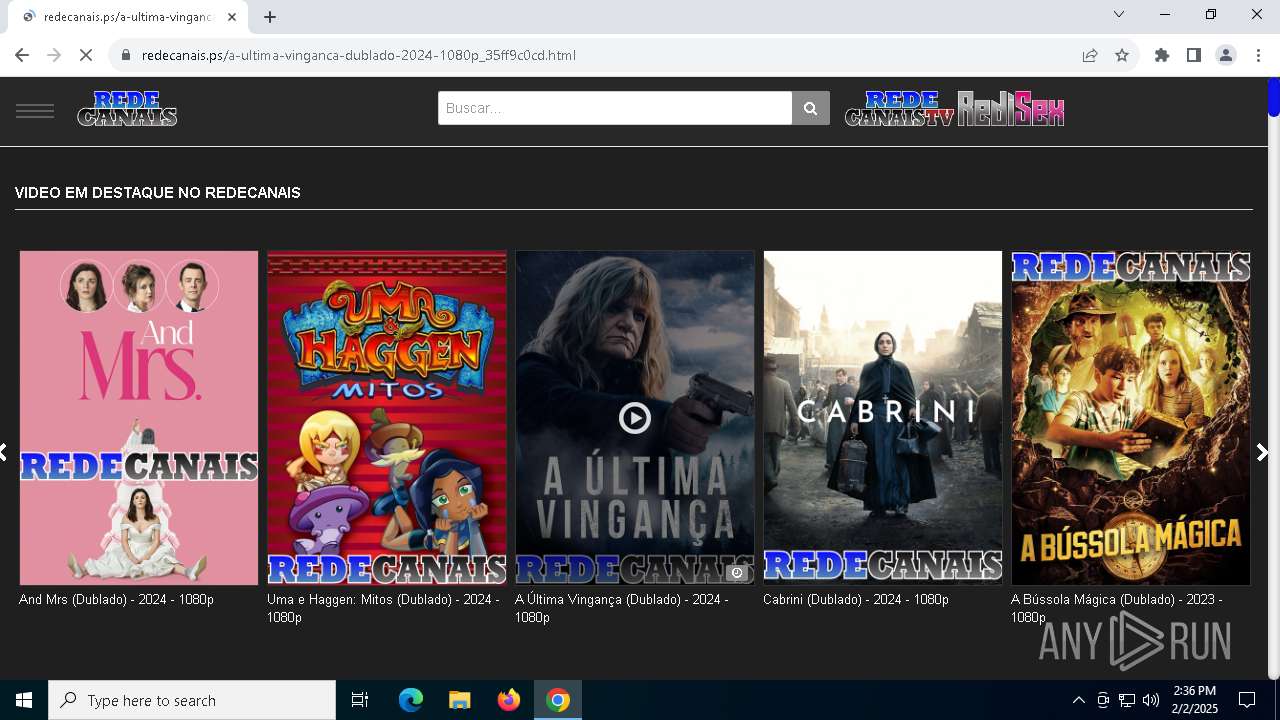Click the Windows taskbar search box
This screenshot has height=720, width=1280.
pos(192,700)
